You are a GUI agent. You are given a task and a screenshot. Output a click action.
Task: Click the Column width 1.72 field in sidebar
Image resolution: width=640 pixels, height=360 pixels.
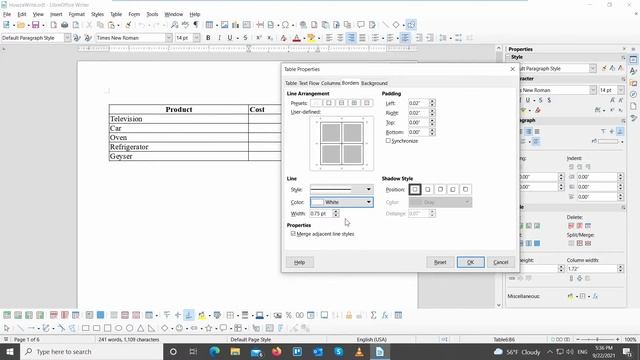coord(591,269)
